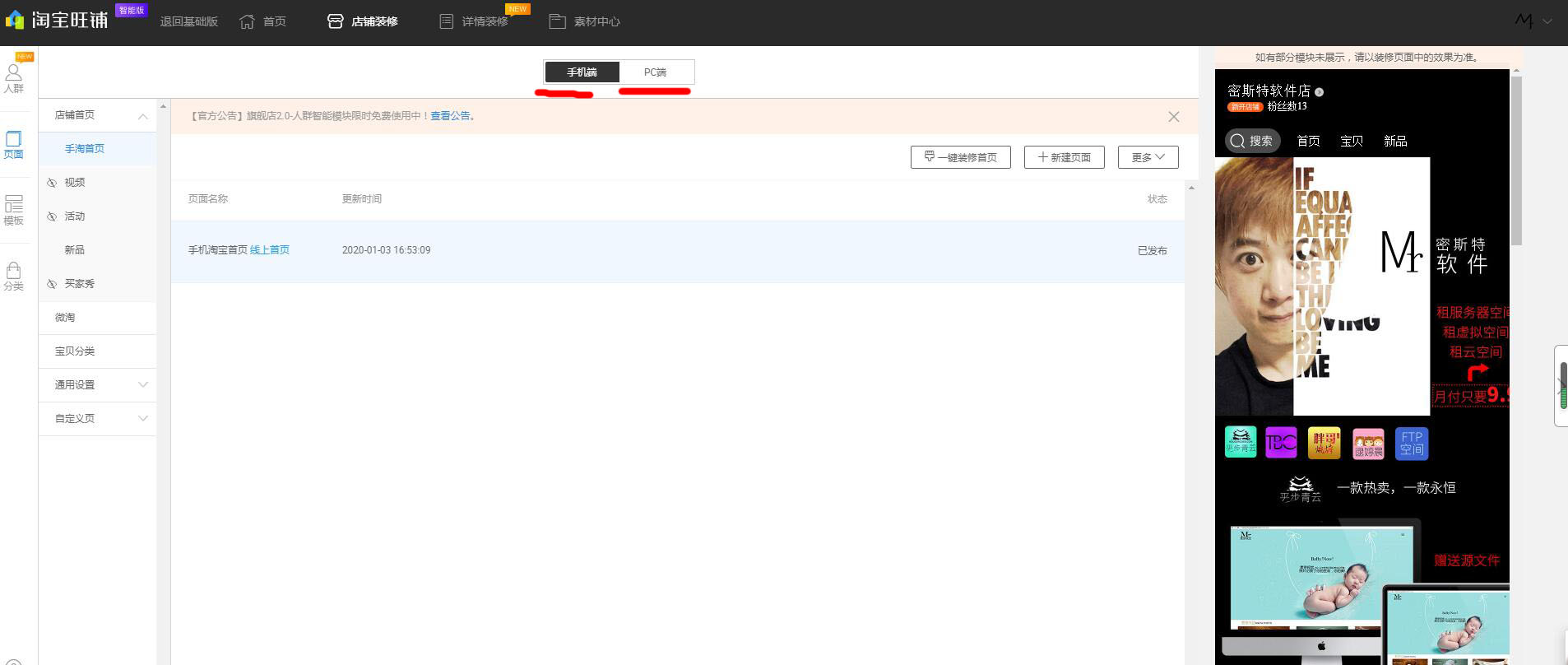Click the 人群 sidebar icon
The width and height of the screenshot is (1568, 665).
tap(14, 78)
